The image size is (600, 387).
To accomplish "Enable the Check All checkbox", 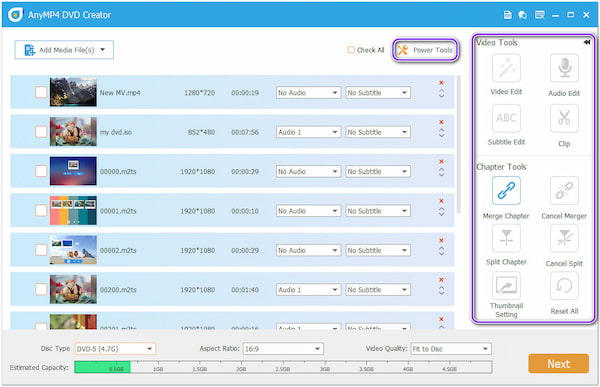I will click(x=351, y=50).
